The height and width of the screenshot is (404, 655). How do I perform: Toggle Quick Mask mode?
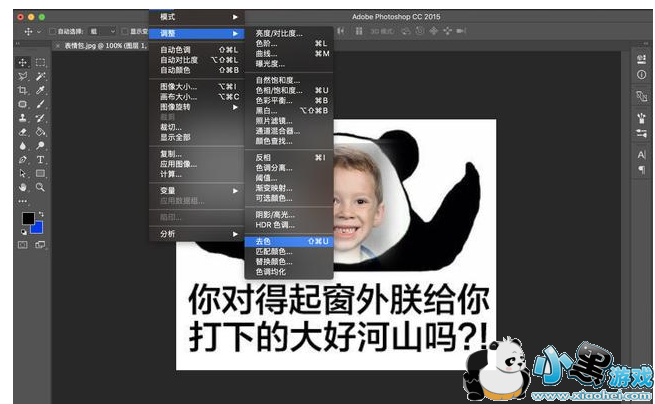tap(23, 245)
